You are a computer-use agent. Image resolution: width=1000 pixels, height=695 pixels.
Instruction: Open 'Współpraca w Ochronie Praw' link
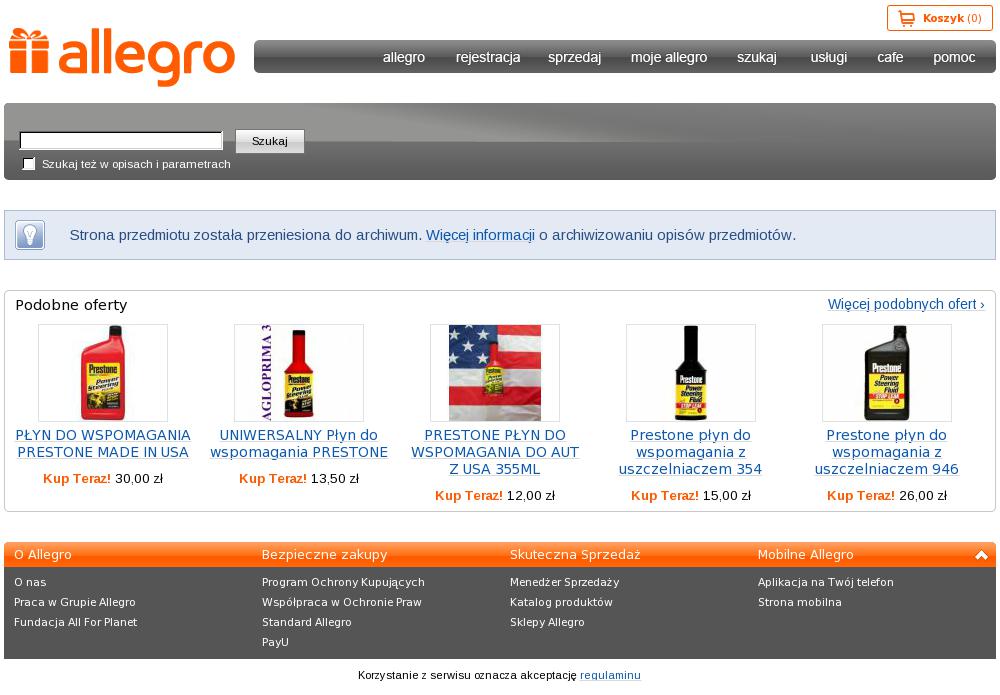coord(342,603)
